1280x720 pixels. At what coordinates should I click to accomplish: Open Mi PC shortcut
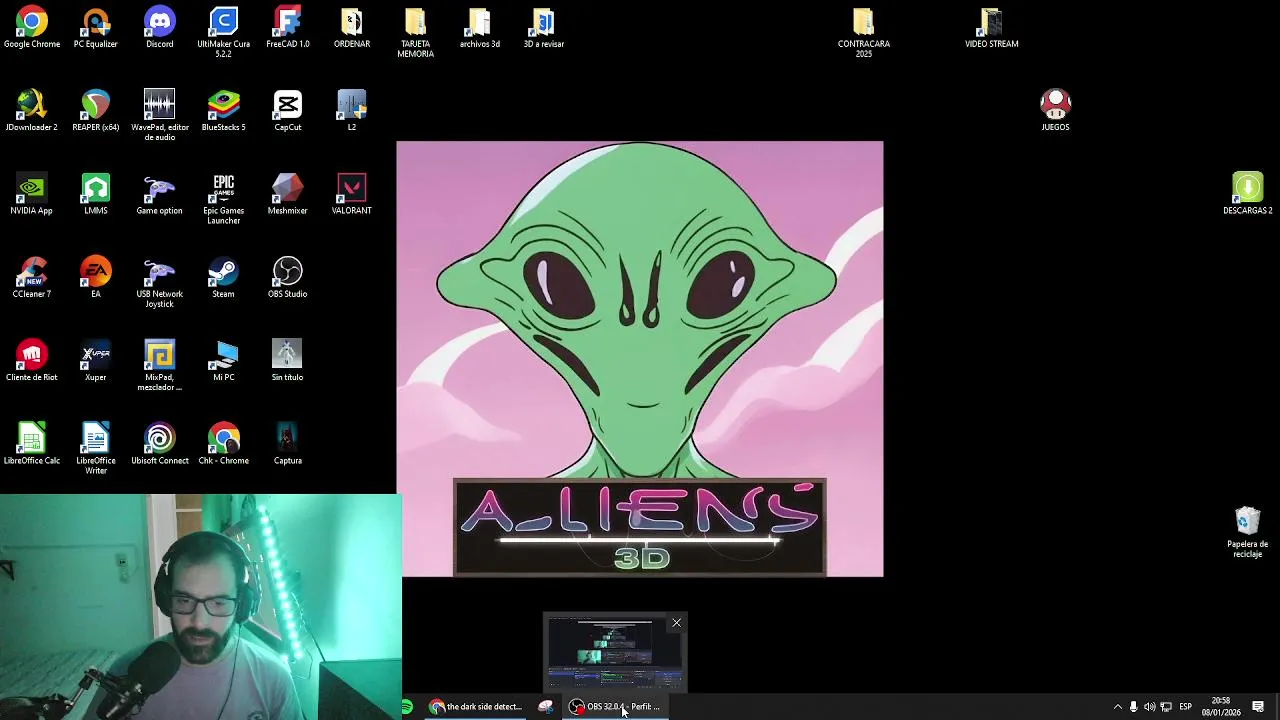223,361
